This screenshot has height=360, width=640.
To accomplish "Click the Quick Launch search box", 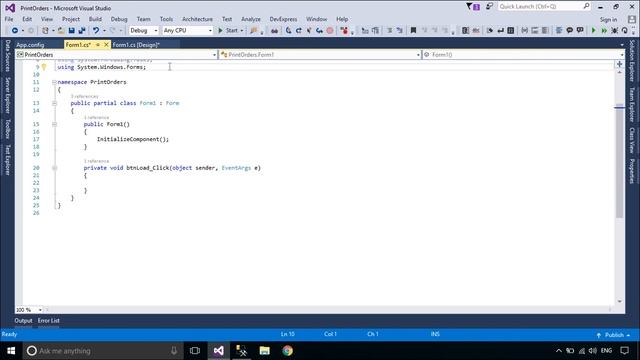I will (544, 7).
